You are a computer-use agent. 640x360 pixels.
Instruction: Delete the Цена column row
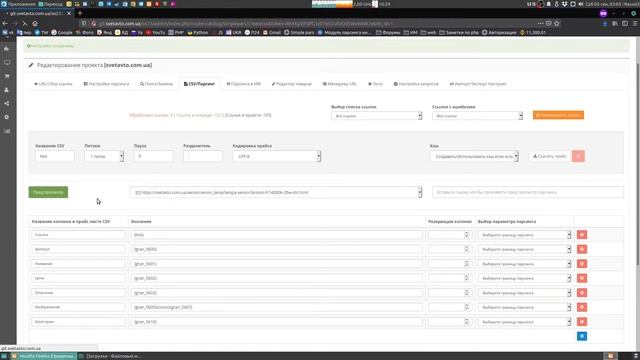tap(582, 278)
